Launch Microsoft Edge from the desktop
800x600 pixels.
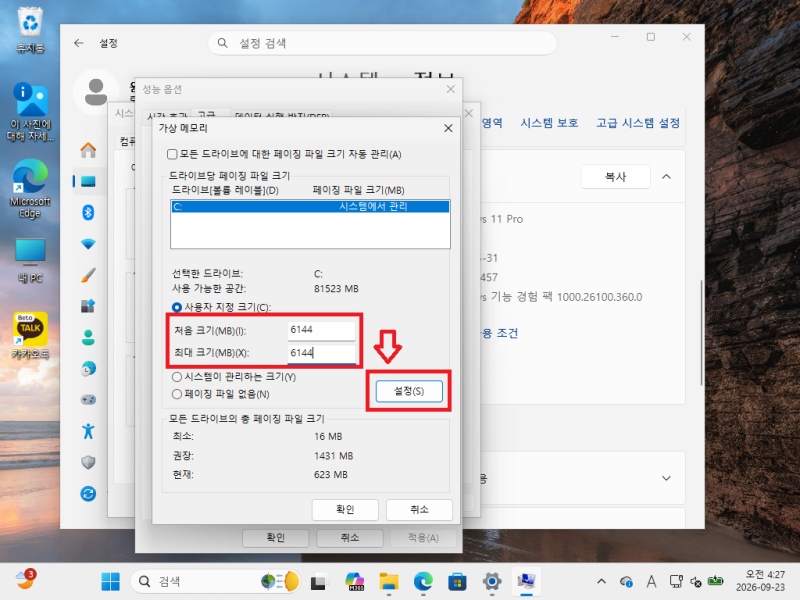point(30,188)
